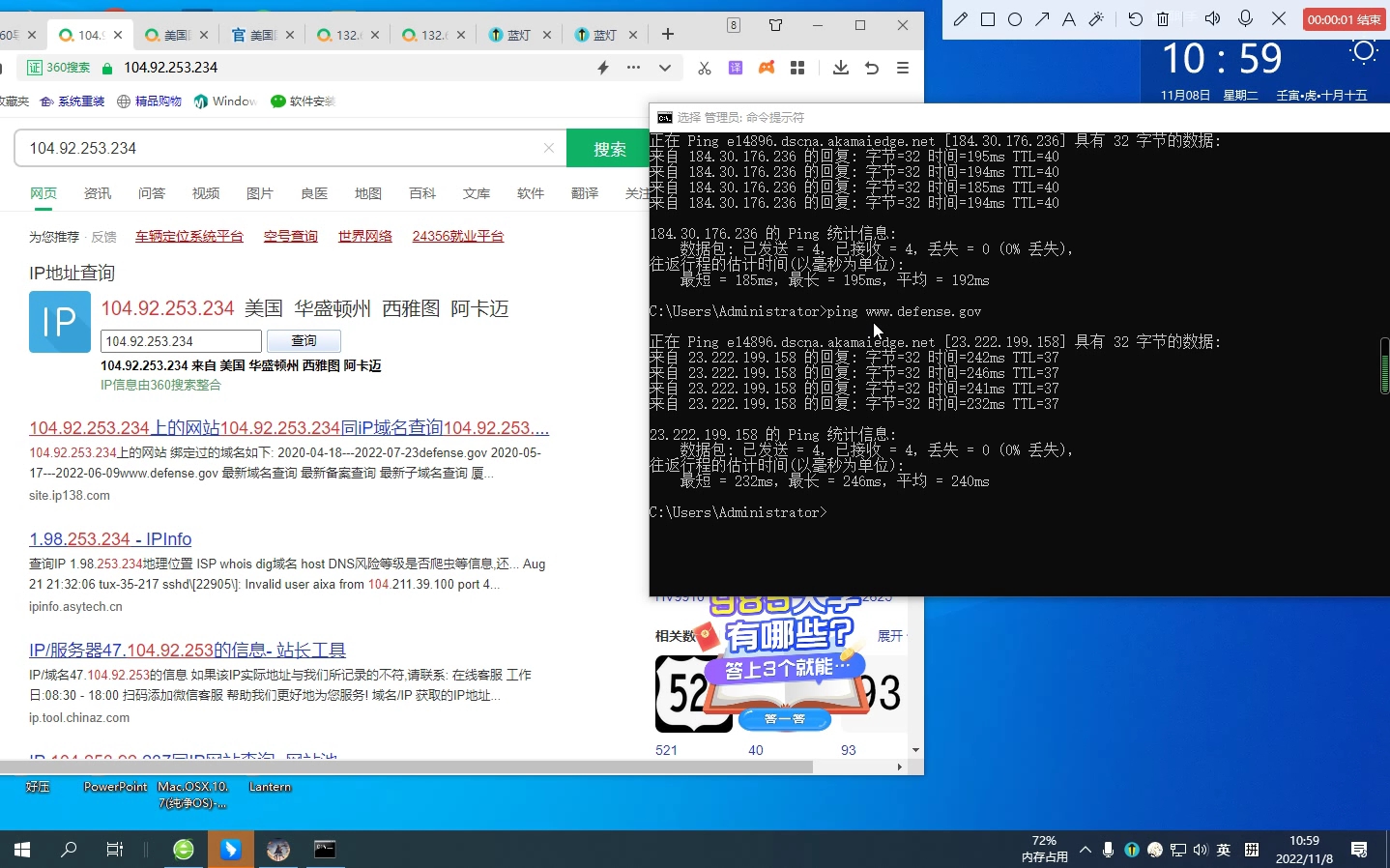The width and height of the screenshot is (1390, 868).
Task: Undo last annotation in recorder toolbar
Action: [1136, 19]
